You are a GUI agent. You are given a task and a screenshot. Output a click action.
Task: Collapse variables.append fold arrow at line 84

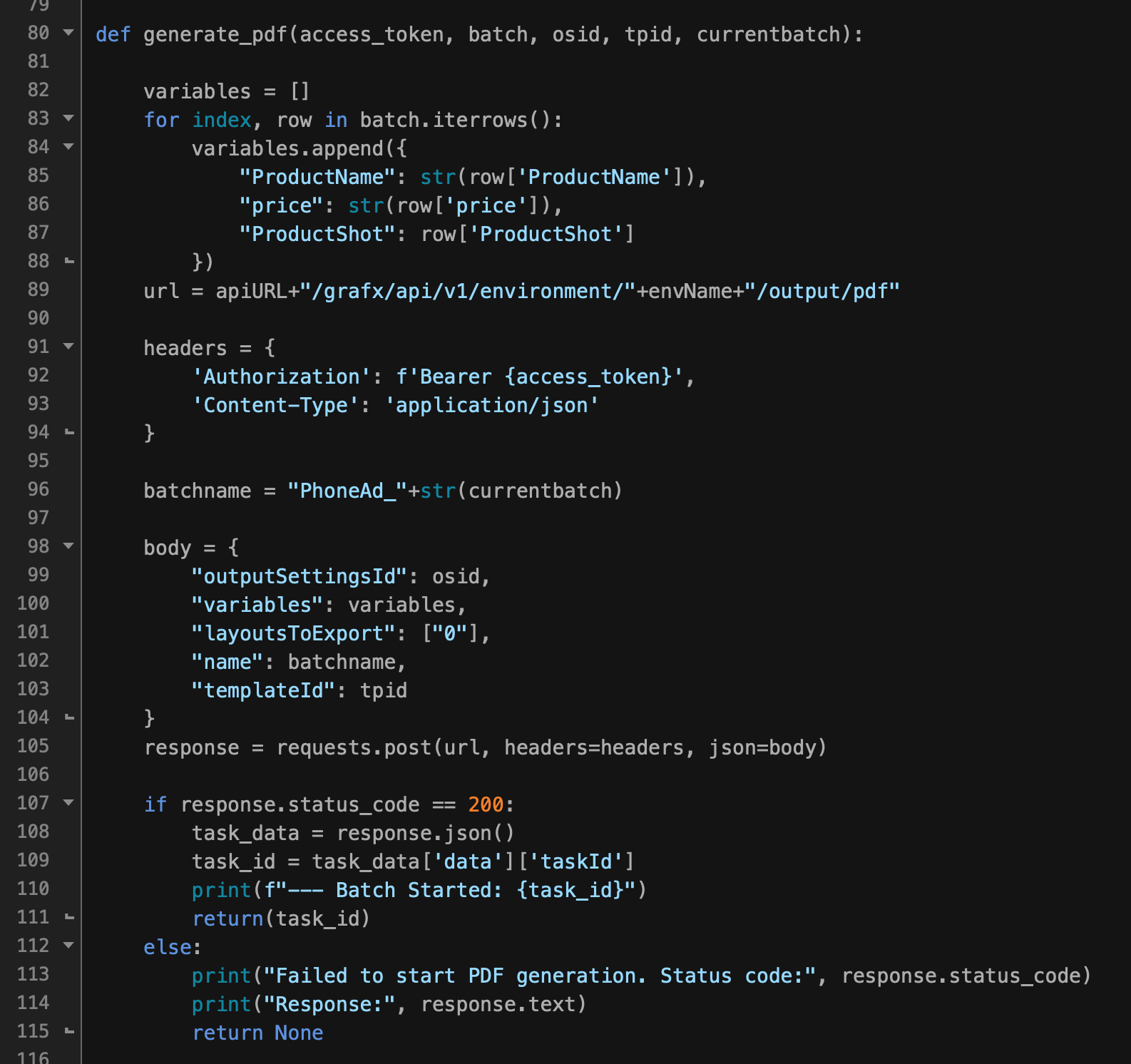(x=68, y=147)
